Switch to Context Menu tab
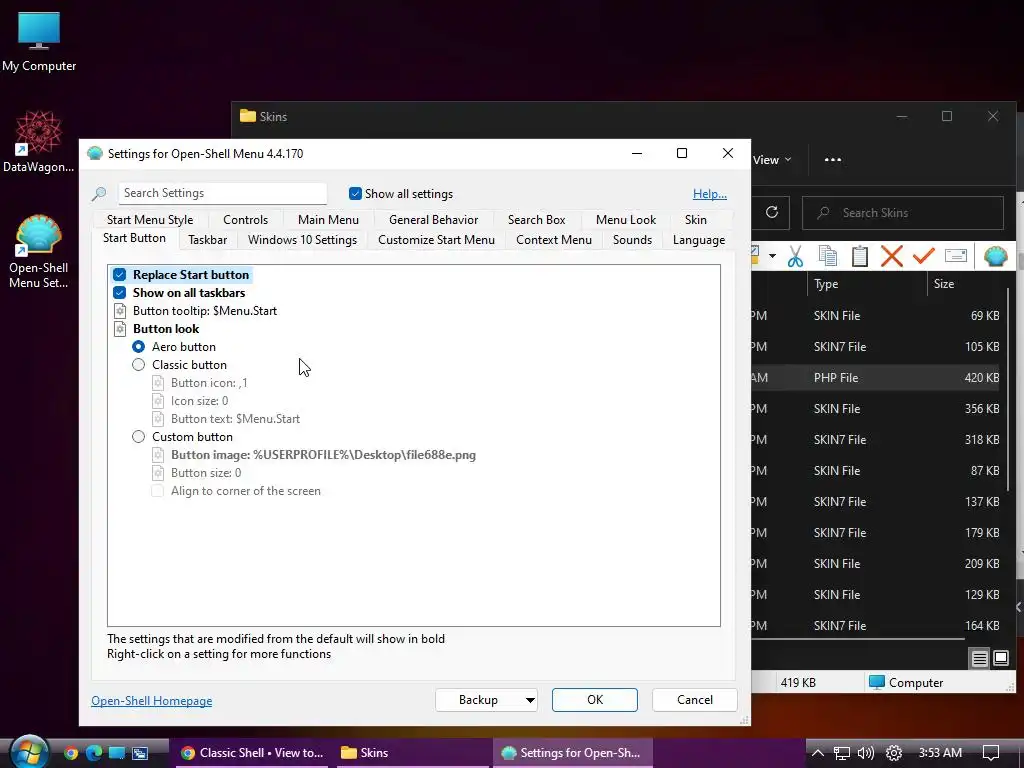This screenshot has height=768, width=1024. [x=554, y=240]
